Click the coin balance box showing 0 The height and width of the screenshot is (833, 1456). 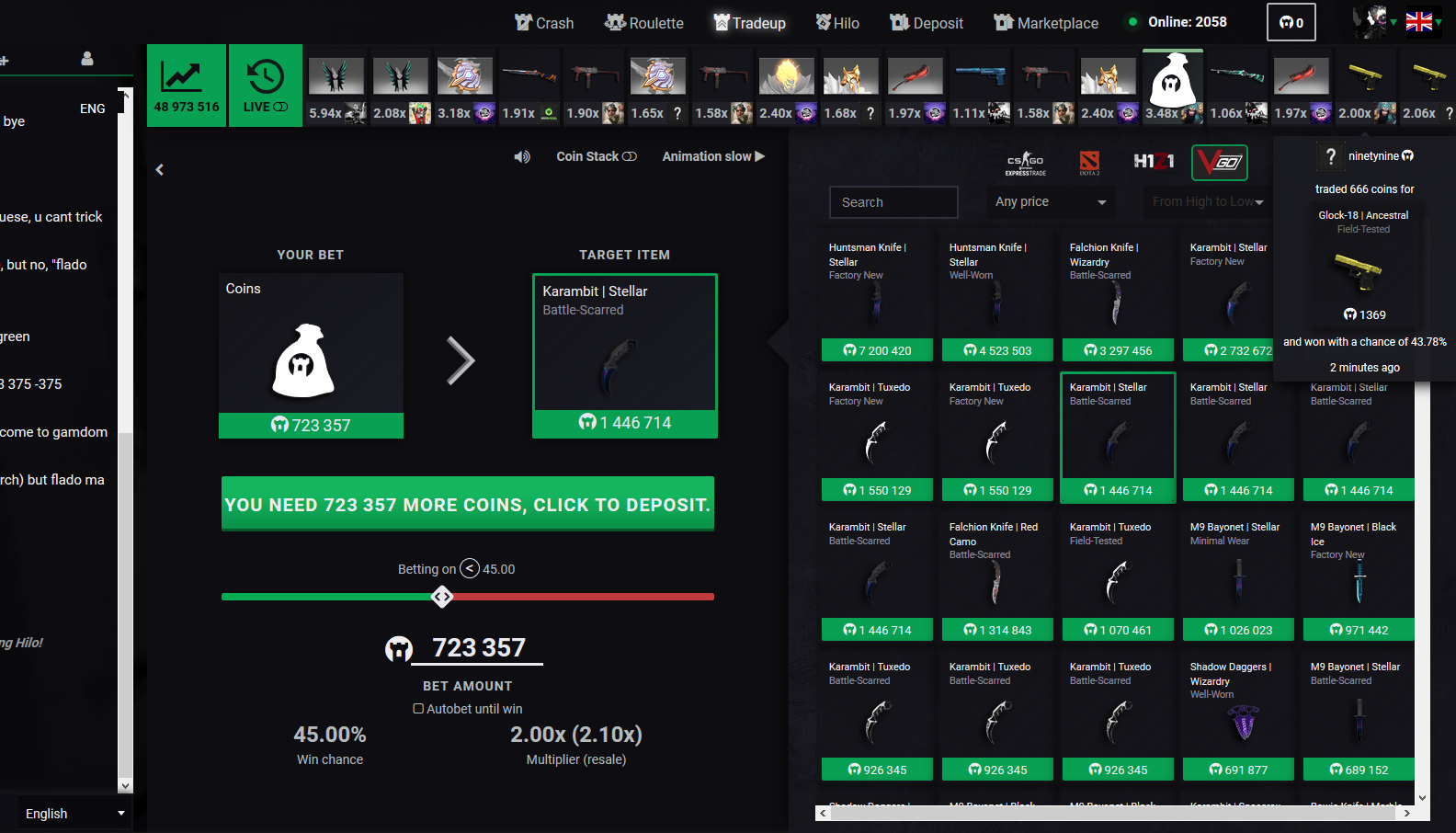(1291, 22)
